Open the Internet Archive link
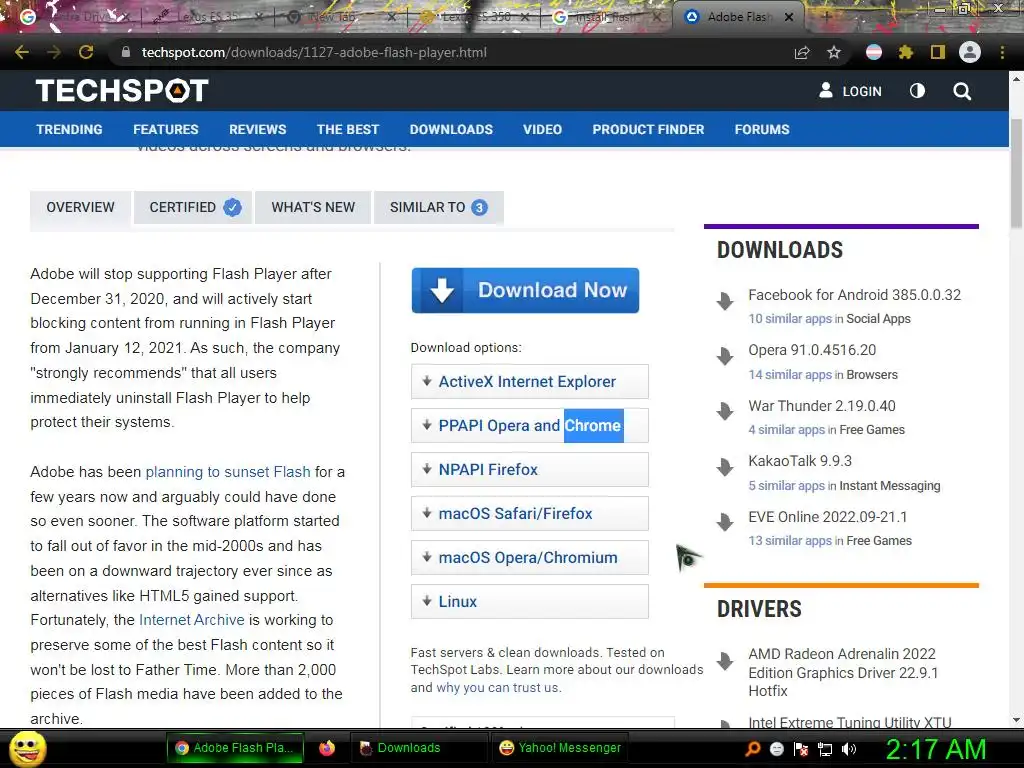1024x768 pixels. click(191, 620)
